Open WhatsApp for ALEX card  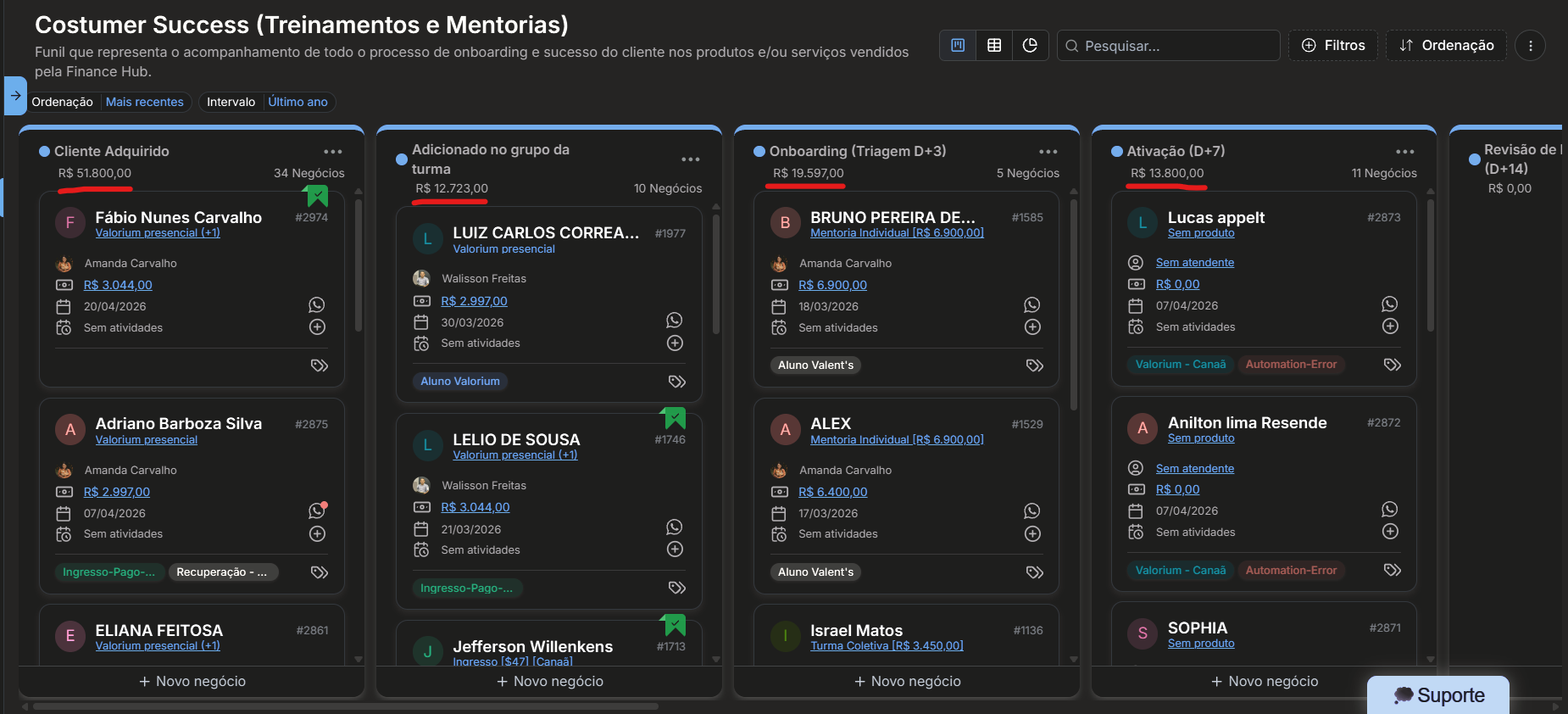1032,510
